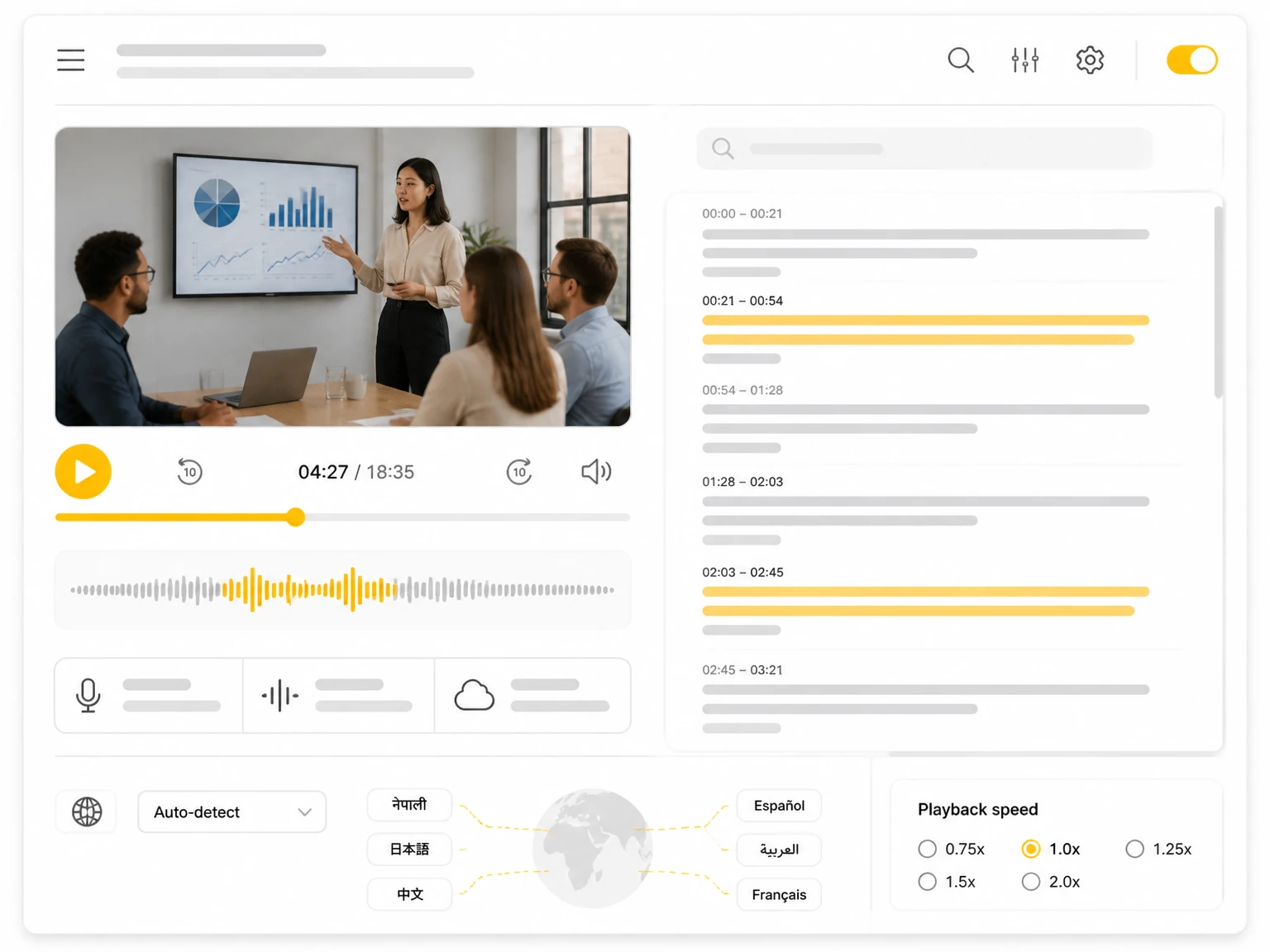1270x952 pixels.
Task: Select 1.25x playback speed
Action: tap(1158, 849)
